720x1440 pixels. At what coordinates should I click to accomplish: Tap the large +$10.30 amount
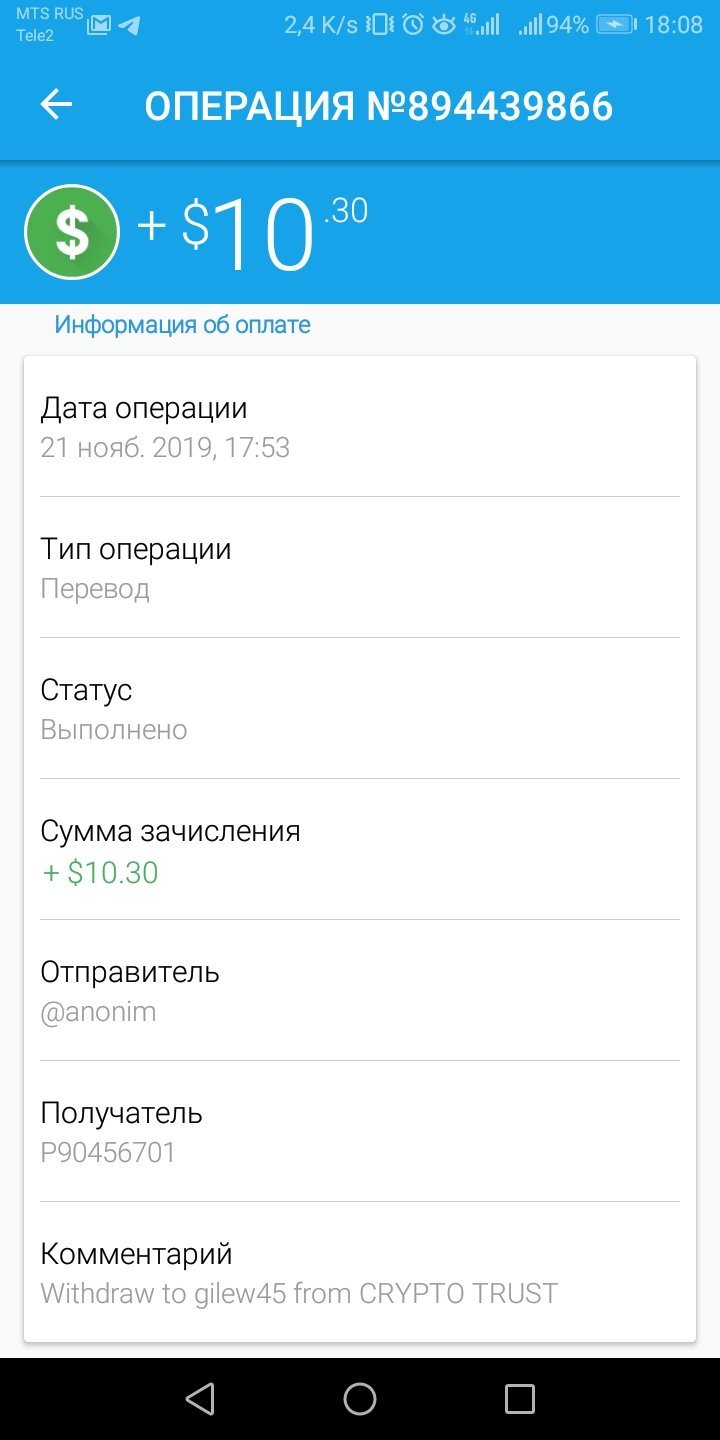(252, 232)
